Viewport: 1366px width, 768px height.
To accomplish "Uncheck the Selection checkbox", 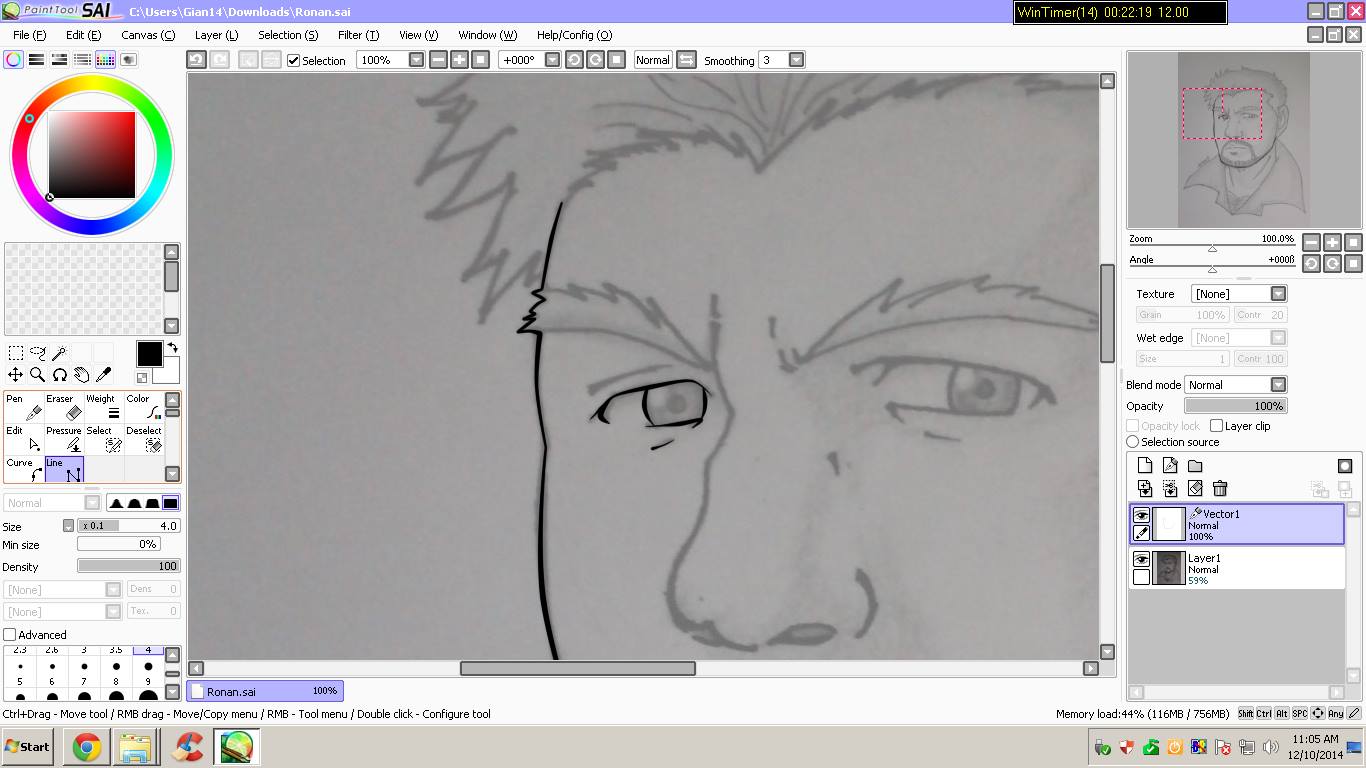I will click(294, 60).
